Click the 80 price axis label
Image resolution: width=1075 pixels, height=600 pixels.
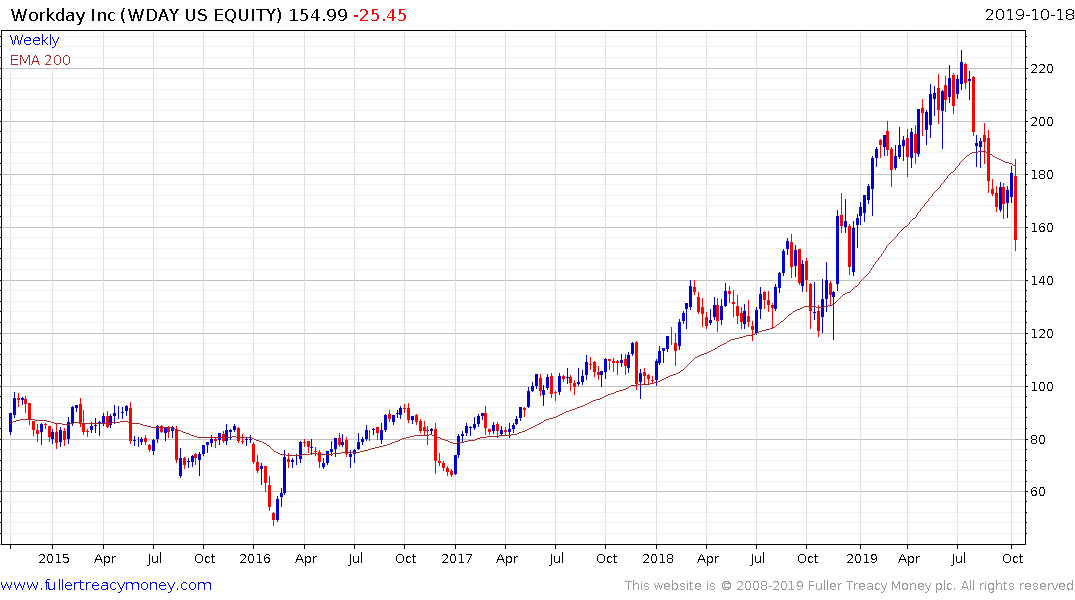pyautogui.click(x=1038, y=440)
